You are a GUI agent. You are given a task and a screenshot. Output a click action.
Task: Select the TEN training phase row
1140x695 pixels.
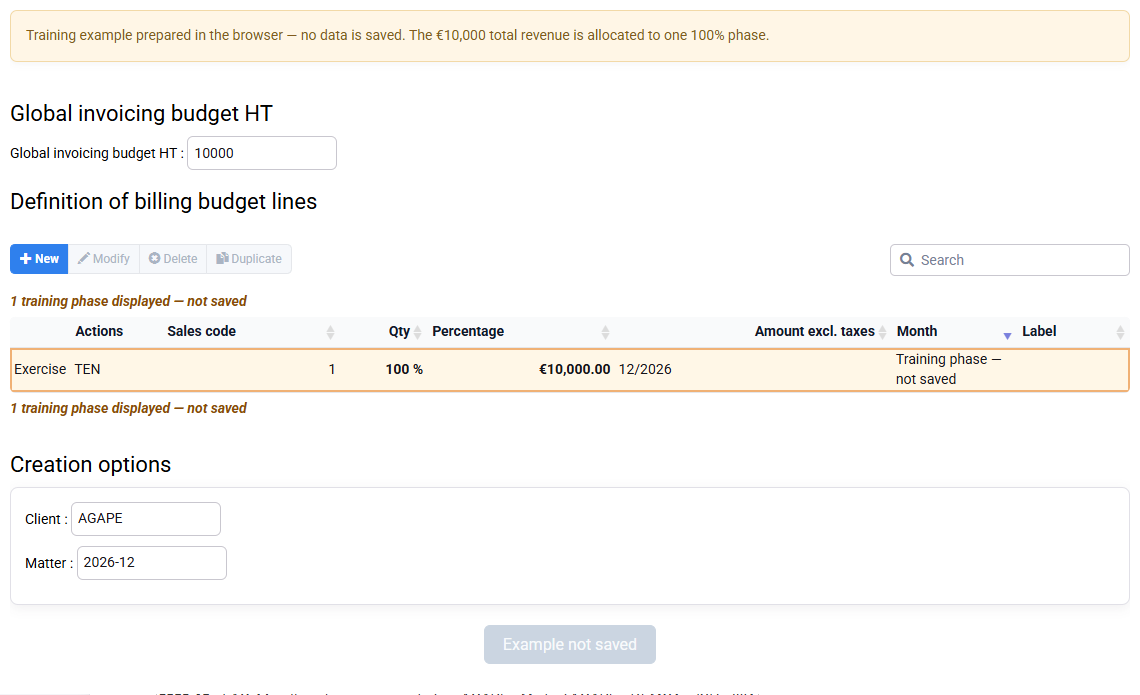click(x=570, y=370)
